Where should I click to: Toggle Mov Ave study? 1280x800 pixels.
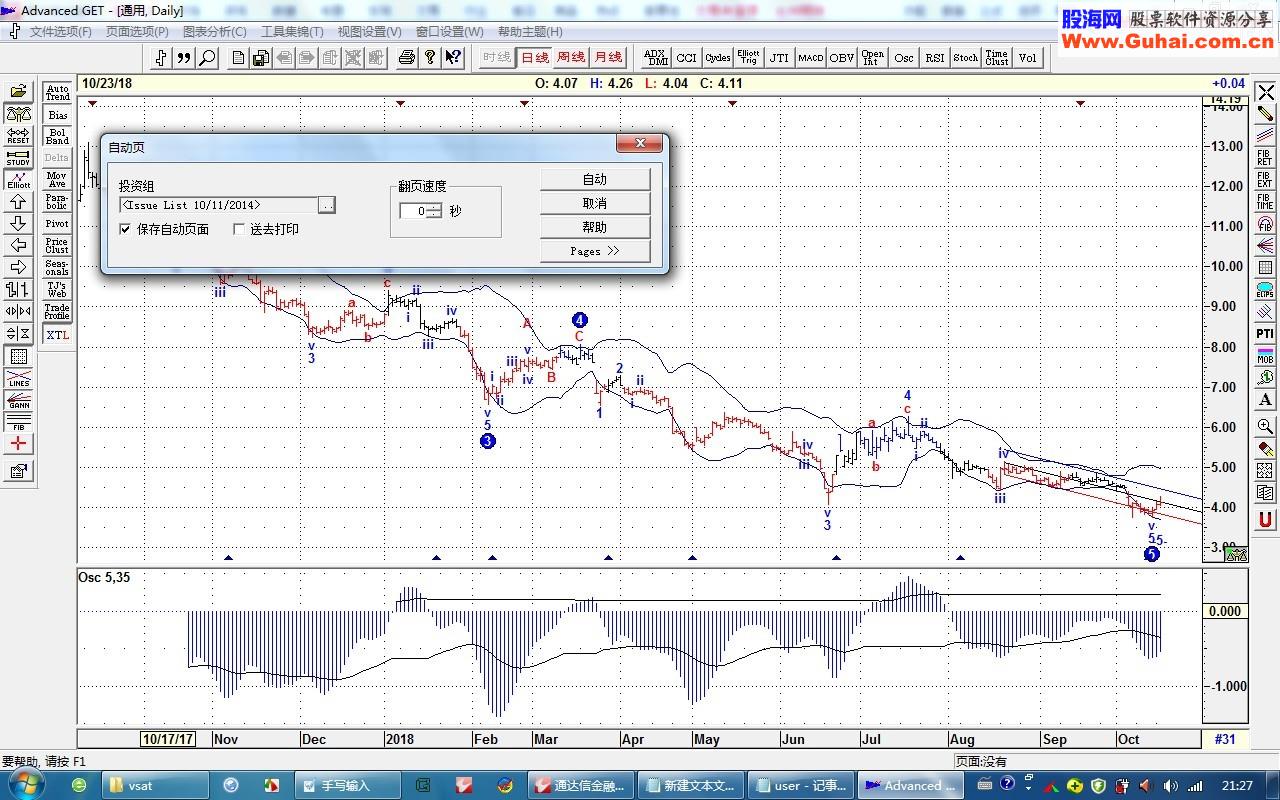click(x=58, y=180)
